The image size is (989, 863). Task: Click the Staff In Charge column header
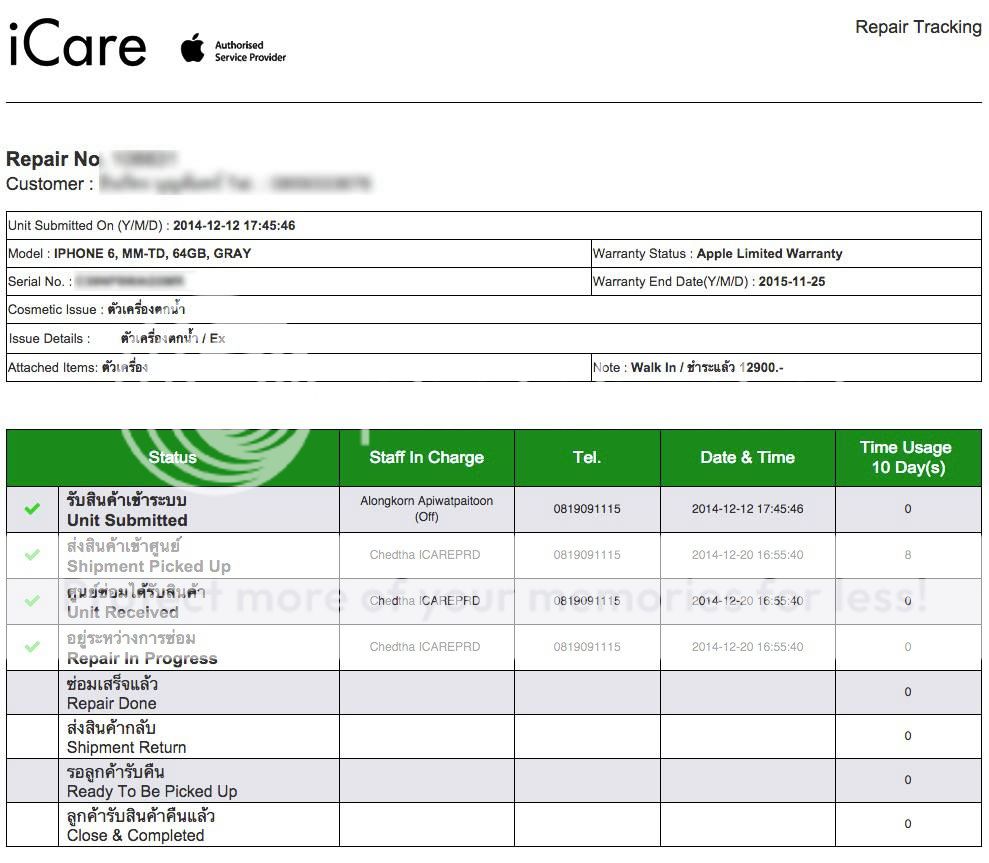point(426,457)
